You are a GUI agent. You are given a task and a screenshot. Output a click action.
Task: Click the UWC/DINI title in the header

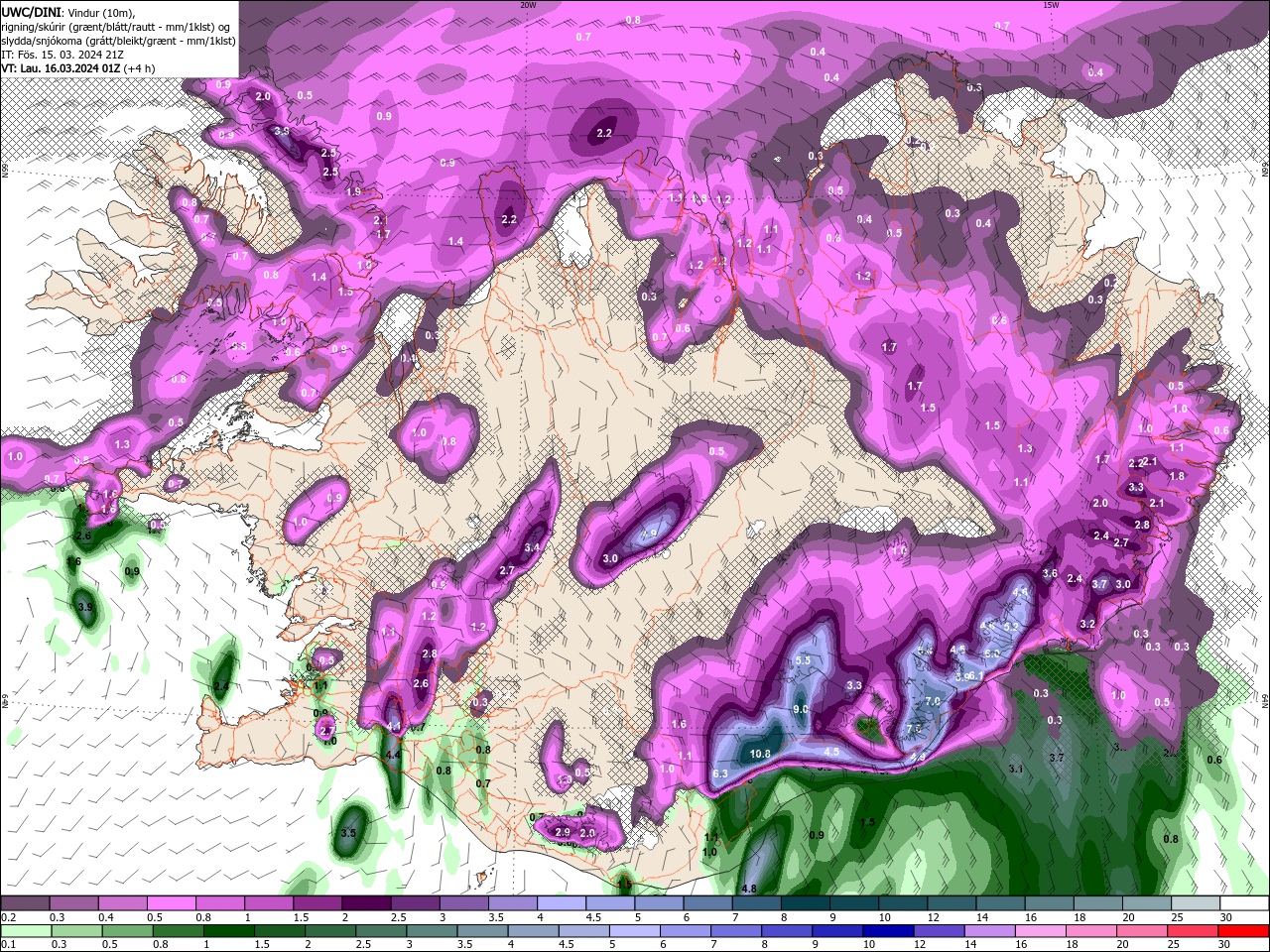pos(31,11)
